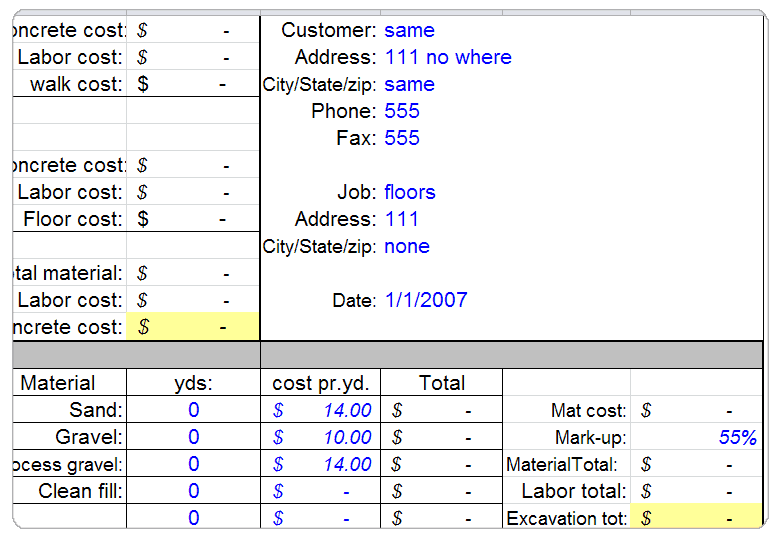Select the Gravel cost per yard cell
This screenshot has width=782, height=539.
pyautogui.click(x=321, y=437)
